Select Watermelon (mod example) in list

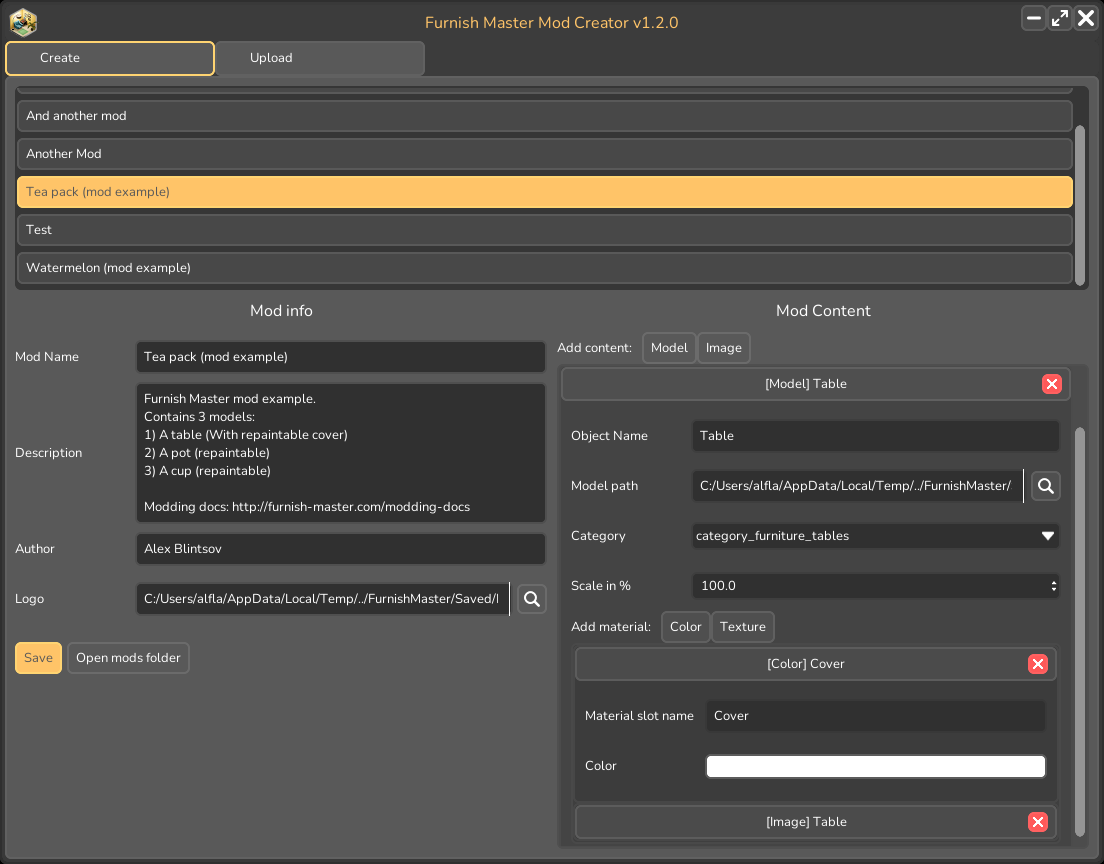tap(544, 268)
